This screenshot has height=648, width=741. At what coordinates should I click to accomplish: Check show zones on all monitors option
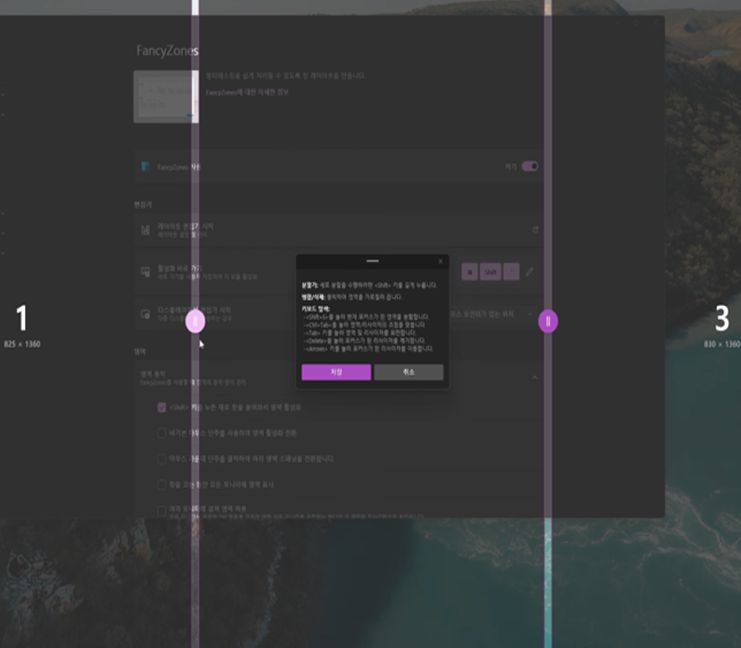click(x=162, y=484)
